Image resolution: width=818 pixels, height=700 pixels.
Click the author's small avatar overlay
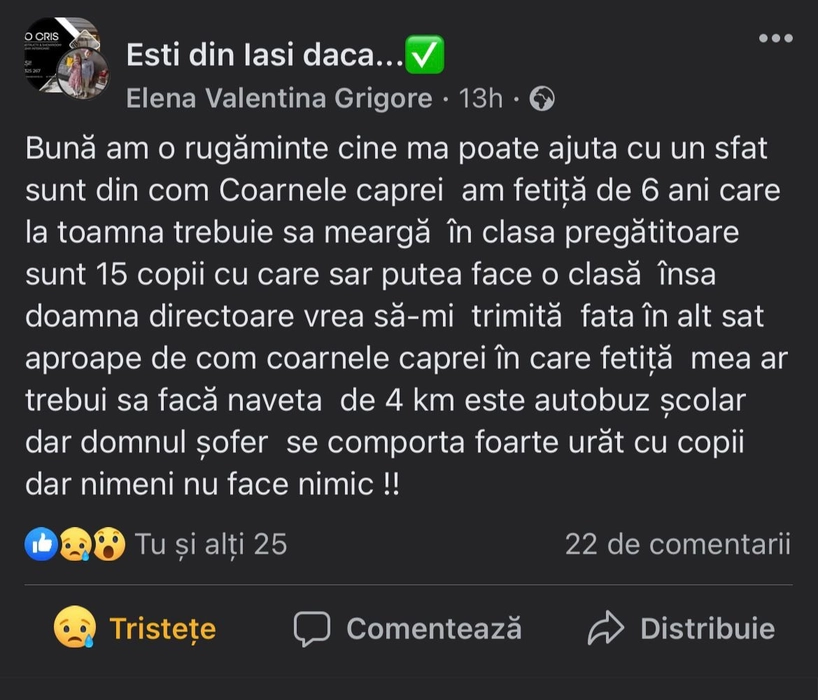click(x=83, y=73)
